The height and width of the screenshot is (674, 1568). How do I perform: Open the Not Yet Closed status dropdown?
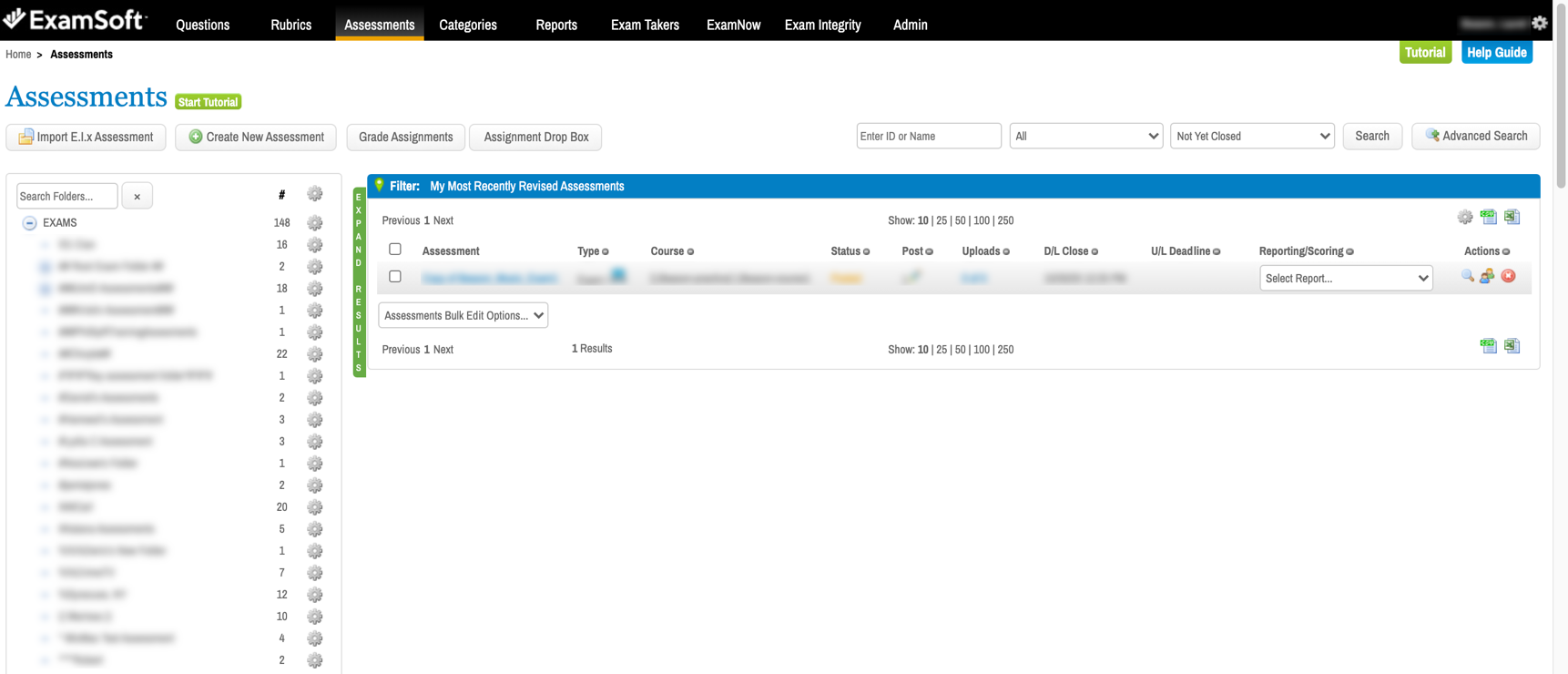click(x=1252, y=136)
